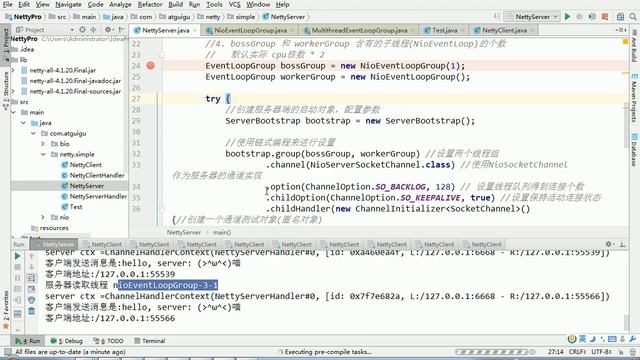The height and width of the screenshot is (360, 640).
Task: Click the scroll from source icon in Project panel
Action: pos(82,30)
